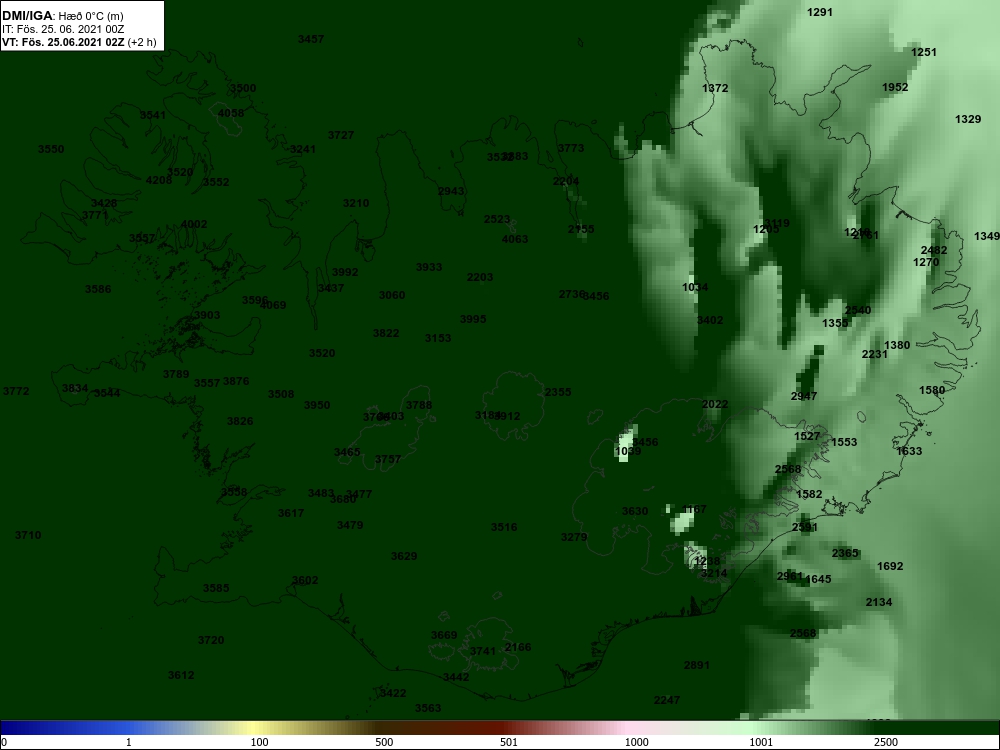Click the 3585 map label

tap(216, 589)
